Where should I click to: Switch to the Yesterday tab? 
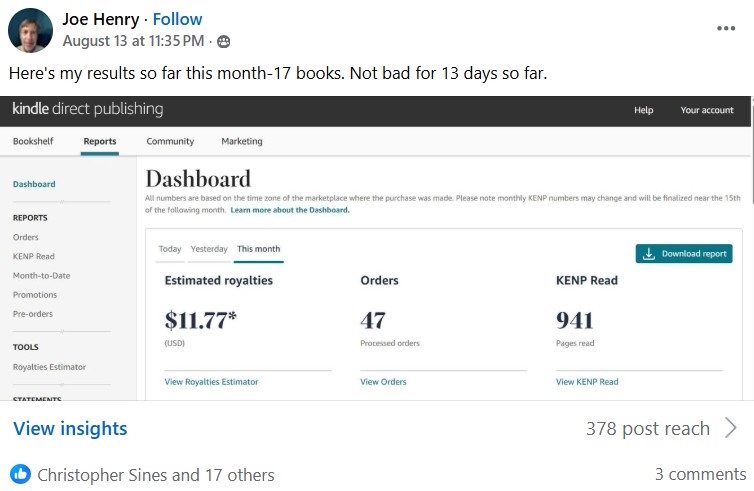coord(209,249)
